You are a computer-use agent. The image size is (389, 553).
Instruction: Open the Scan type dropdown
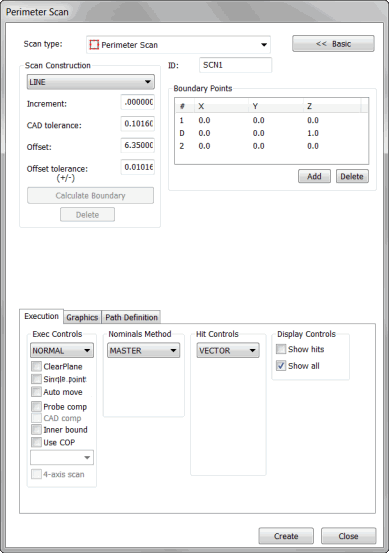click(178, 45)
